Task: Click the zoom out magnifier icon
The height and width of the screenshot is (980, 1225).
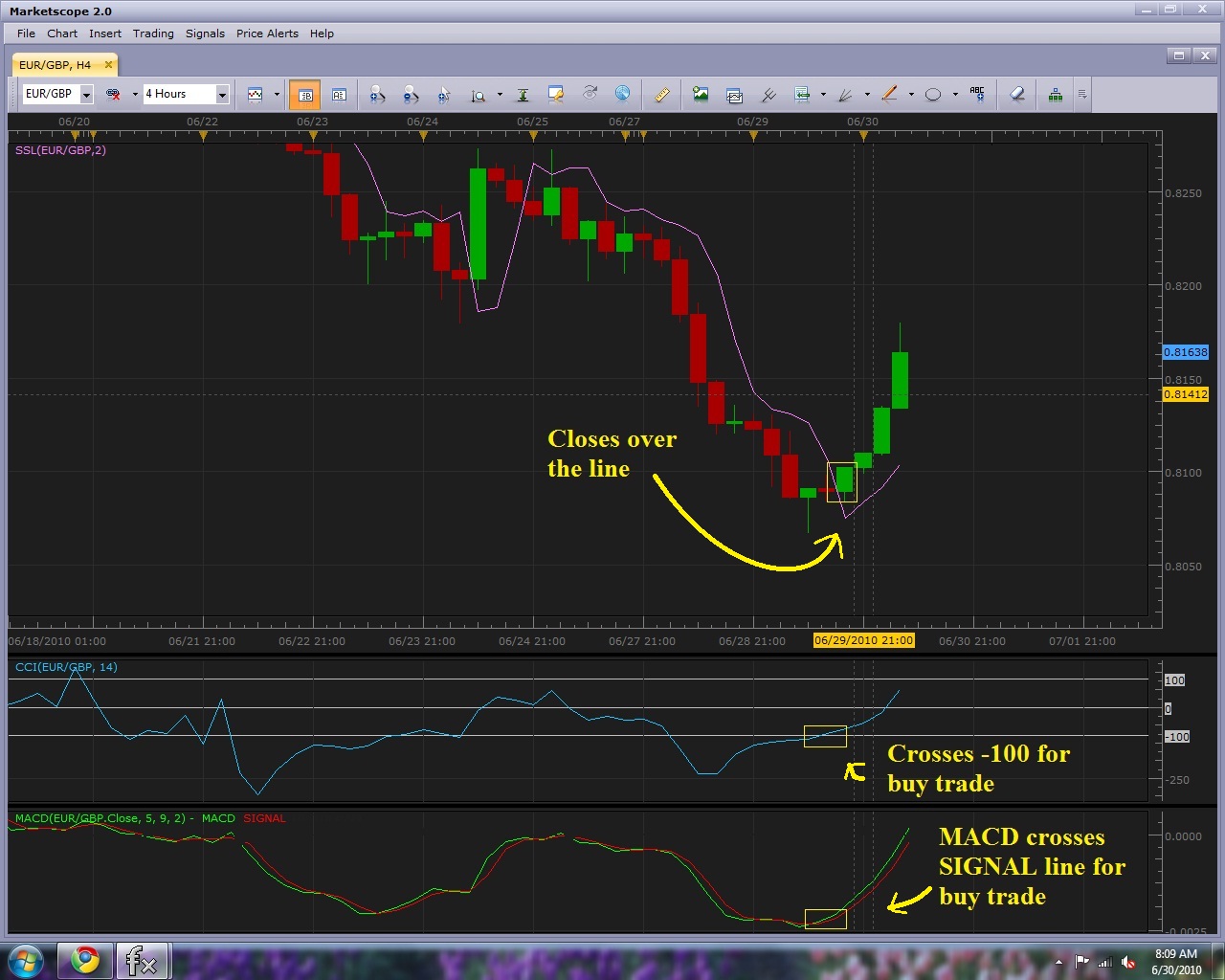Action: click(411, 94)
